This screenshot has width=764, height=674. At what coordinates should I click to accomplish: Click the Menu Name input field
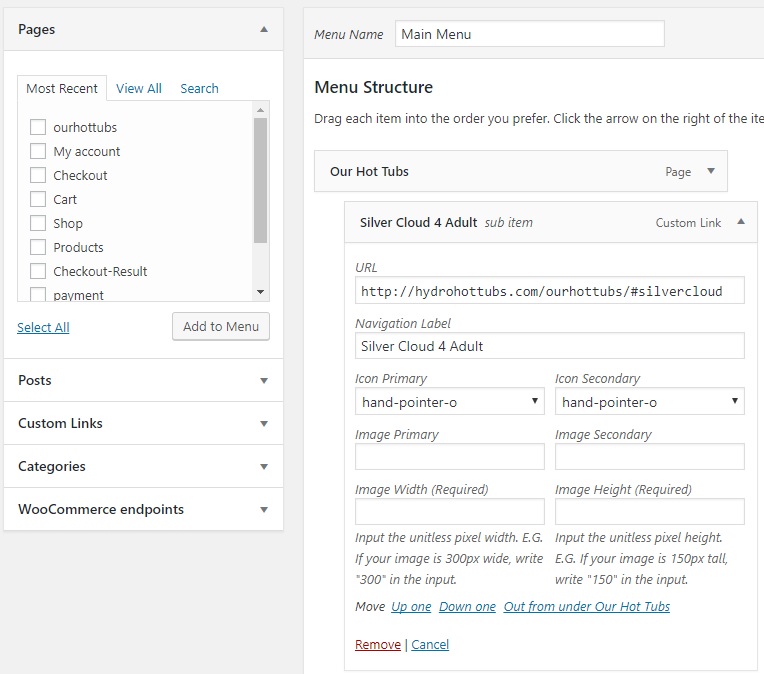[x=529, y=34]
